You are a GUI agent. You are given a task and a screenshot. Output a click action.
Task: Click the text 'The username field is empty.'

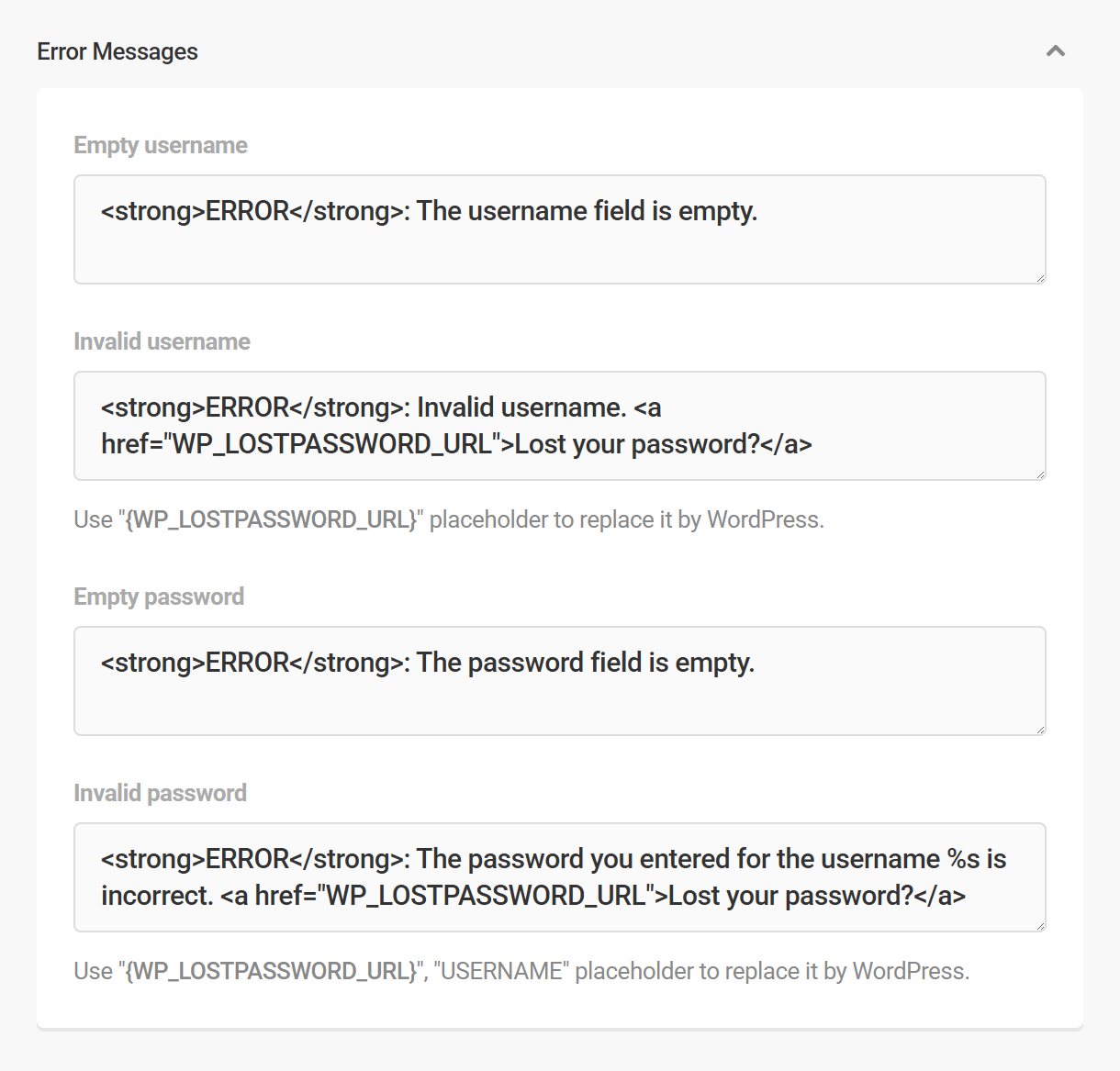588,210
